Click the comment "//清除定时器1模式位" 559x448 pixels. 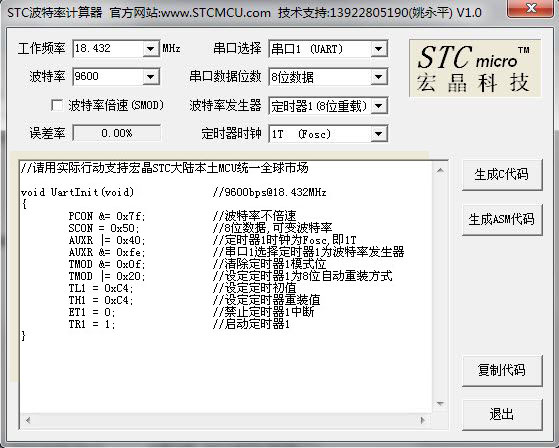[270, 264]
